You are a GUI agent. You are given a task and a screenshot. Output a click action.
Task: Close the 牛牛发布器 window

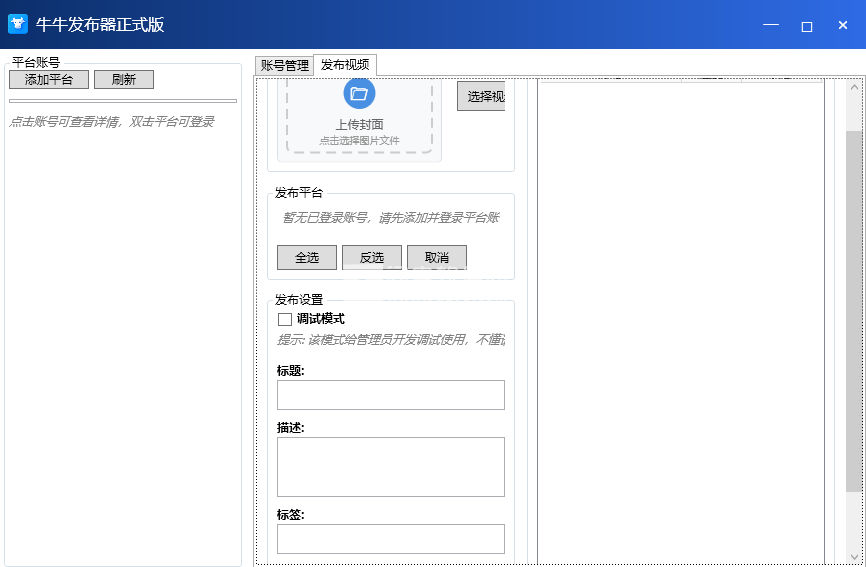tap(843, 25)
